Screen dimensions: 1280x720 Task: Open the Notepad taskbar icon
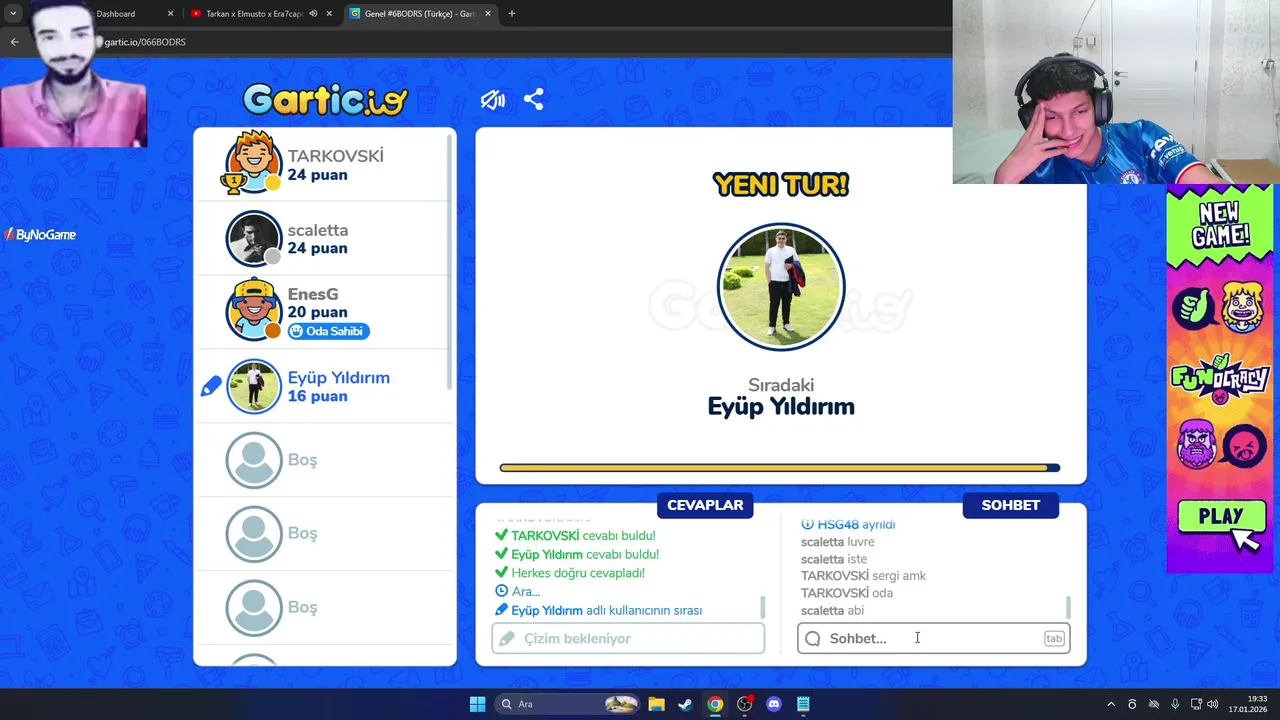pos(803,704)
